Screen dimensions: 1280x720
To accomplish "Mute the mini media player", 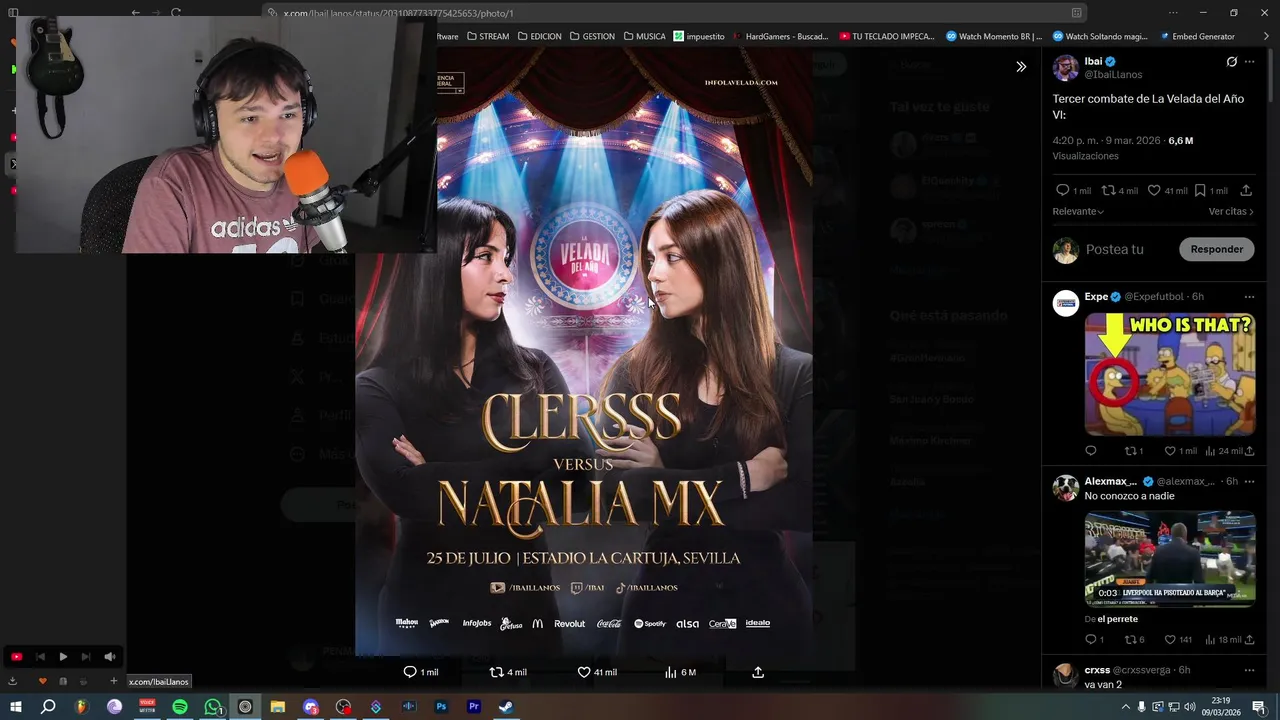I will [x=110, y=657].
